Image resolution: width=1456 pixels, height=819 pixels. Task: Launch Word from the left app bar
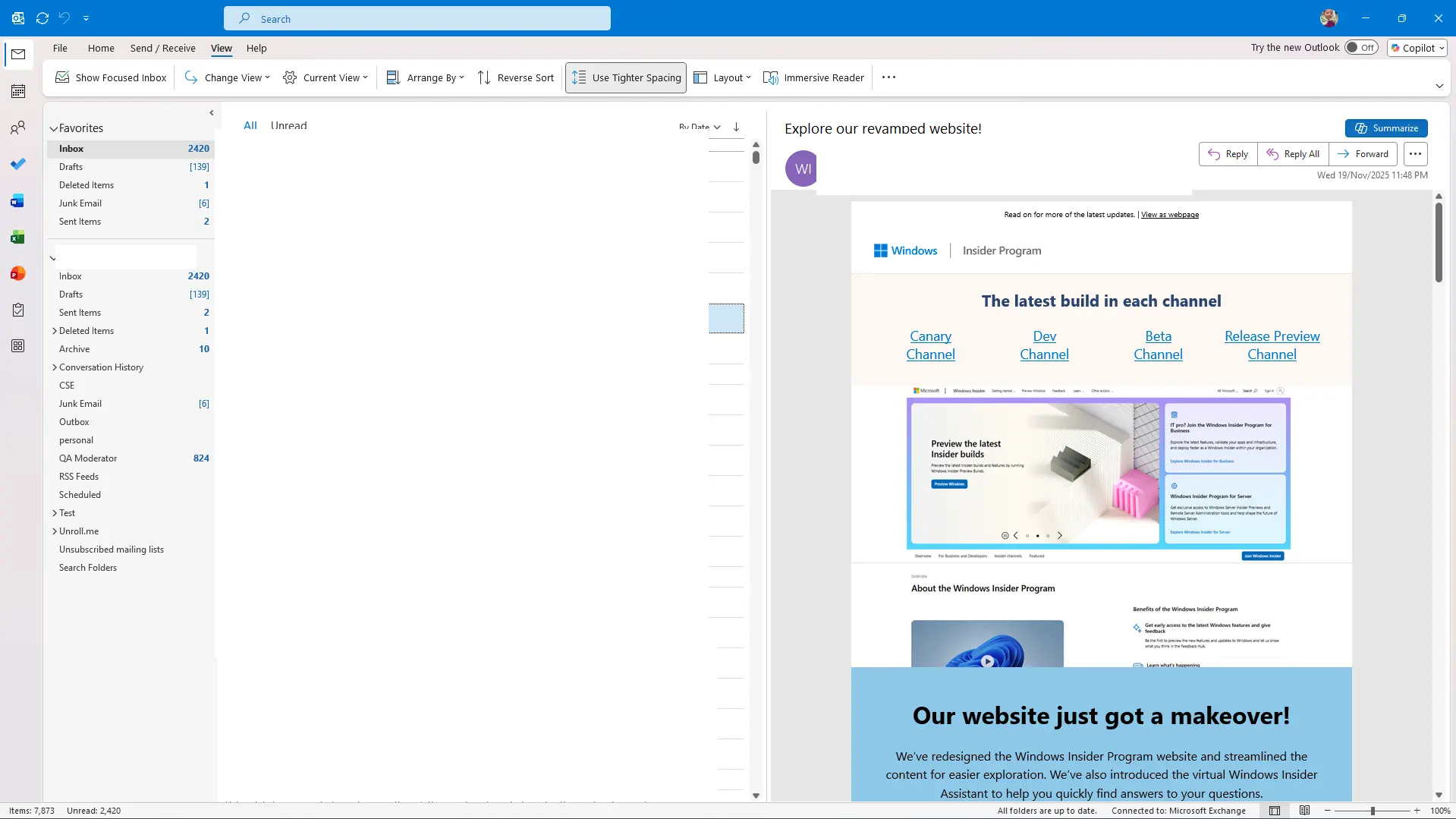pos(18,200)
